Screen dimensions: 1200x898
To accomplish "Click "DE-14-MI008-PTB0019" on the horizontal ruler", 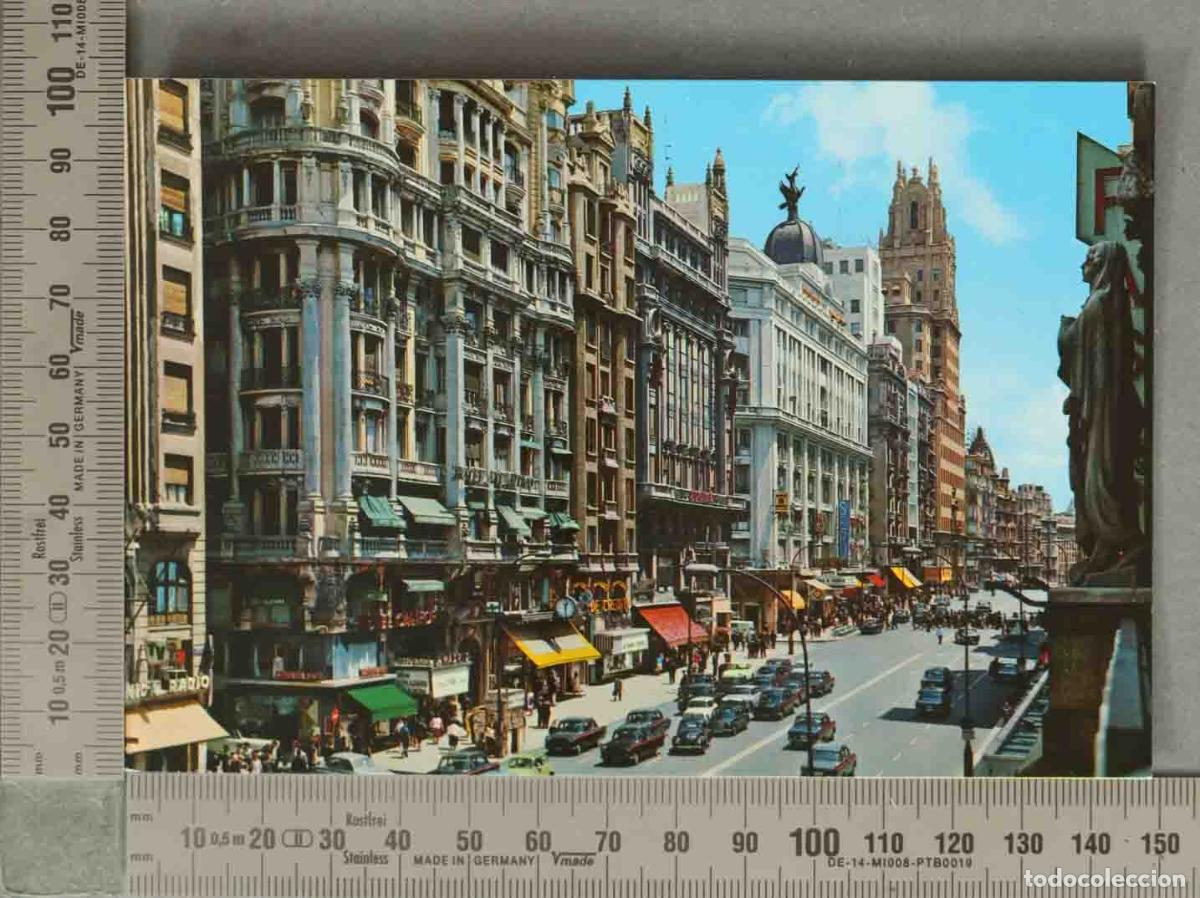I will [x=898, y=862].
